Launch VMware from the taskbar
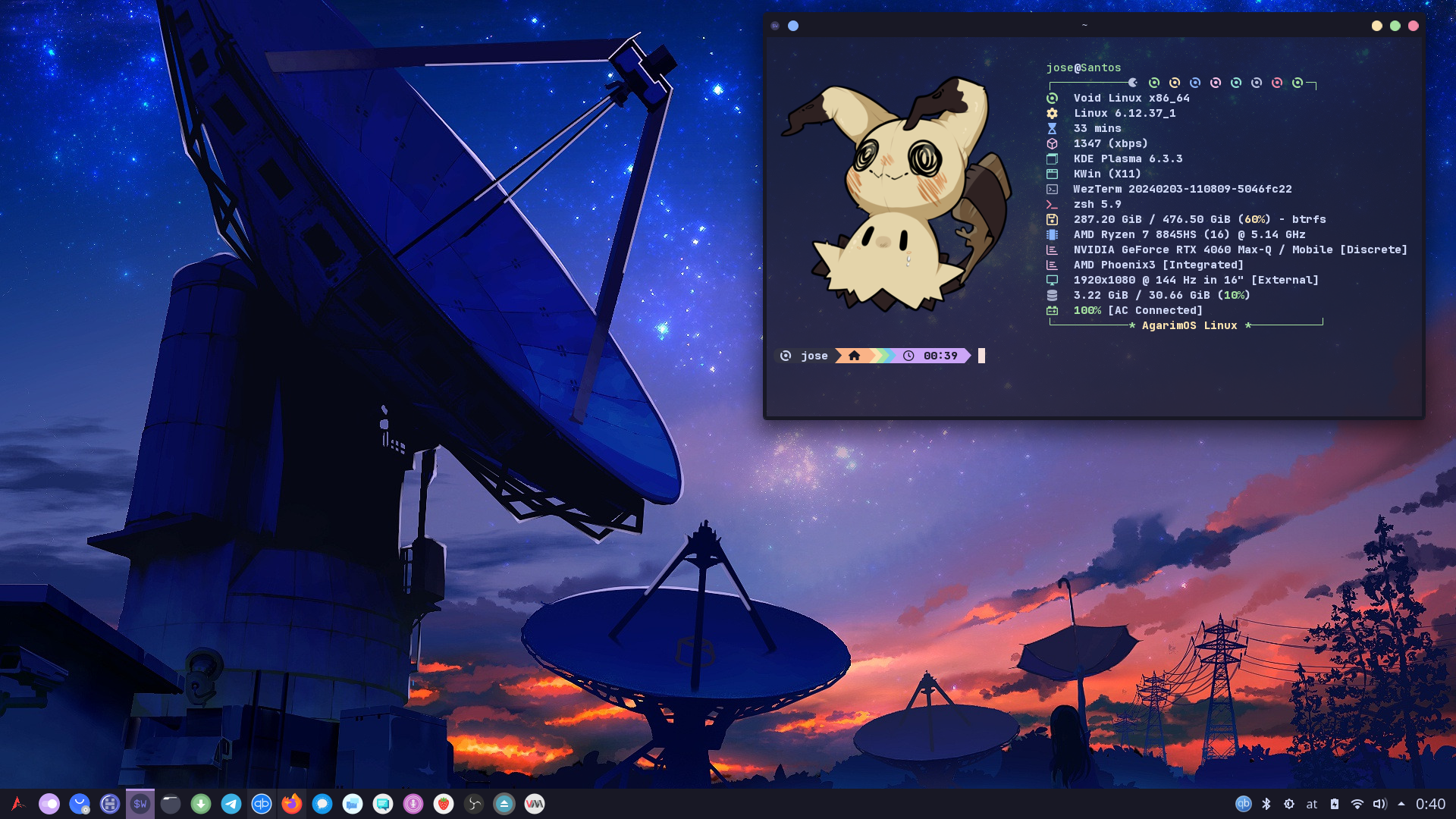Viewport: 1456px width, 819px height. tap(535, 804)
